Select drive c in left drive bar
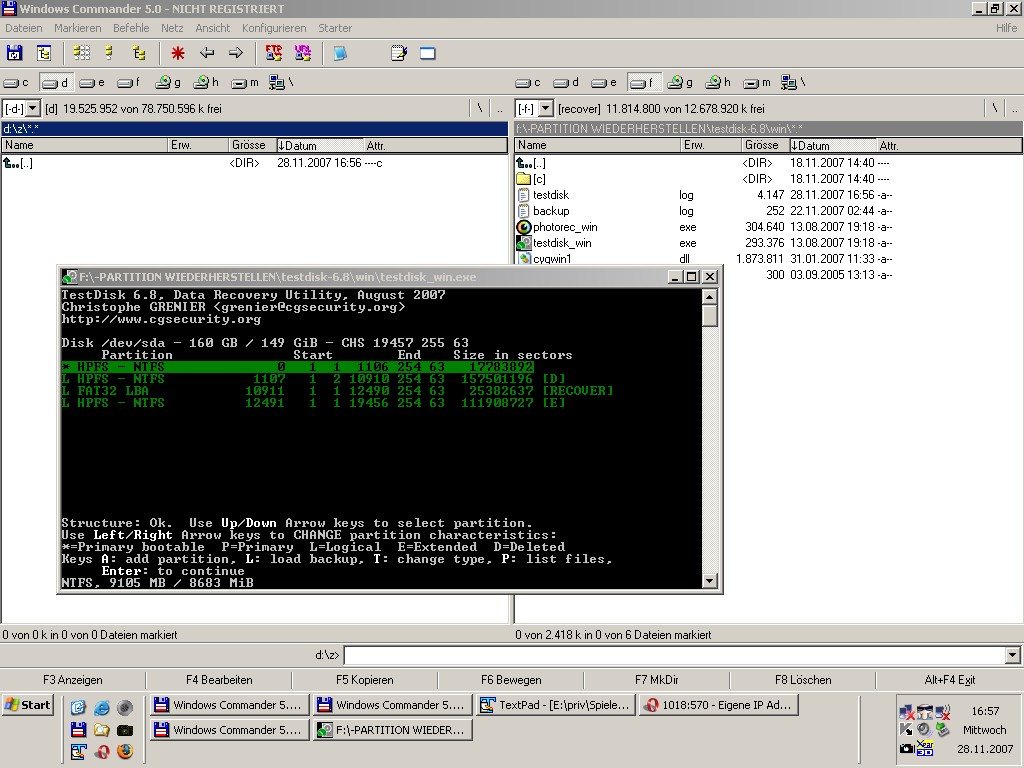Screen dimensions: 1024x768 point(16,82)
